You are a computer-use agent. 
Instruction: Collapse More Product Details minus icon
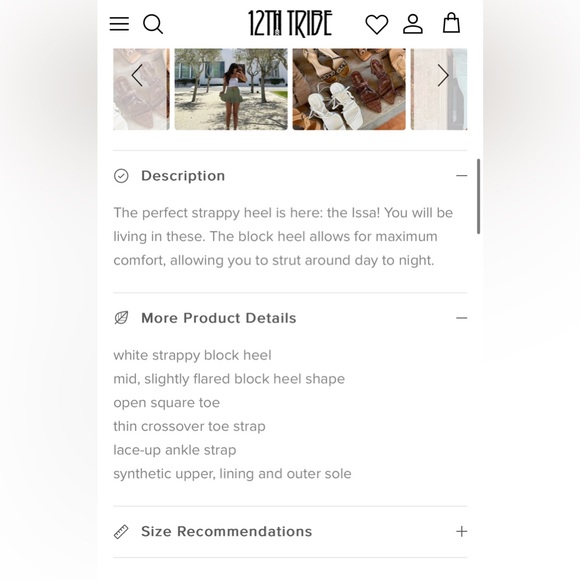(x=461, y=318)
